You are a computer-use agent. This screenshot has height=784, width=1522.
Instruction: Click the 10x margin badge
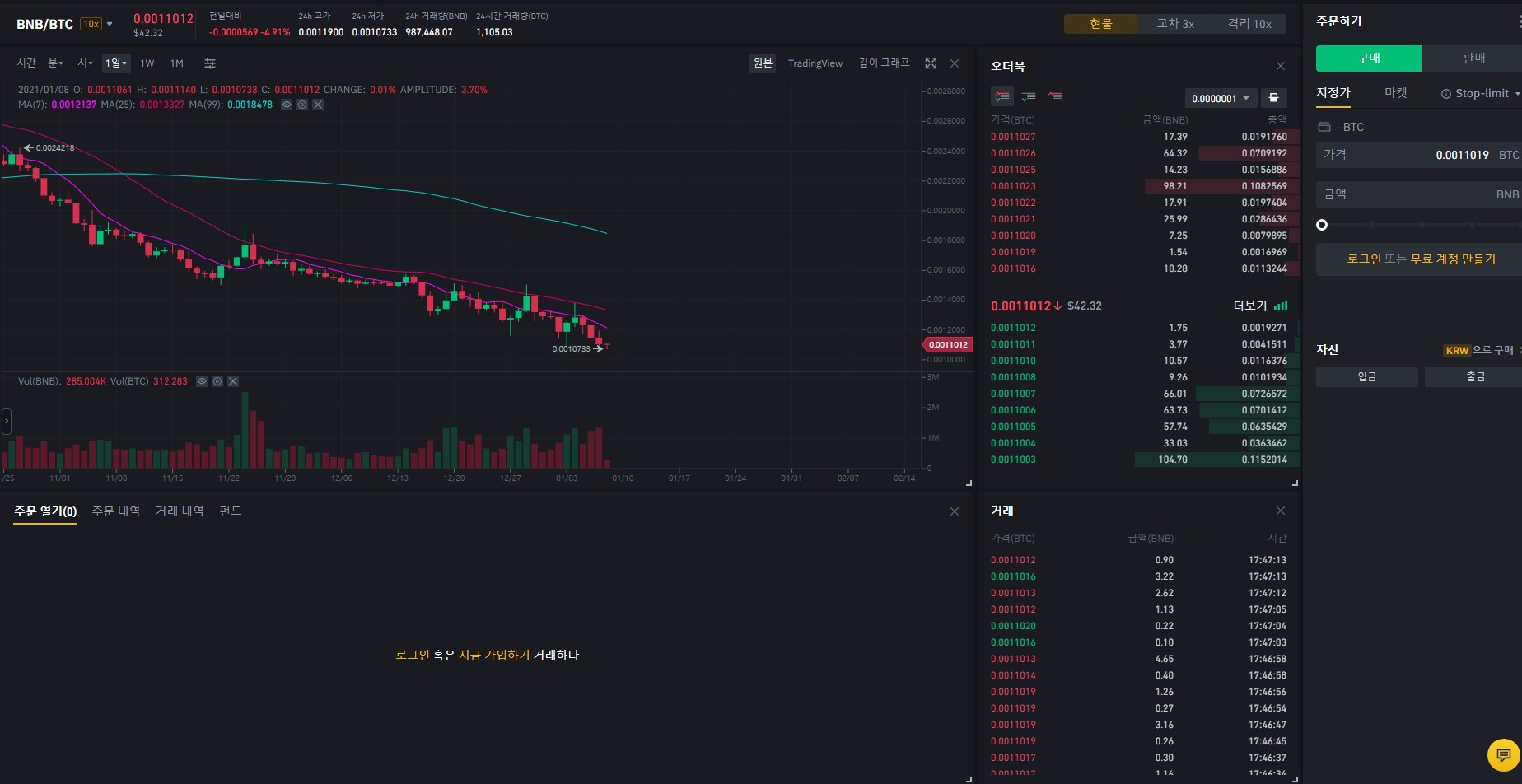91,24
